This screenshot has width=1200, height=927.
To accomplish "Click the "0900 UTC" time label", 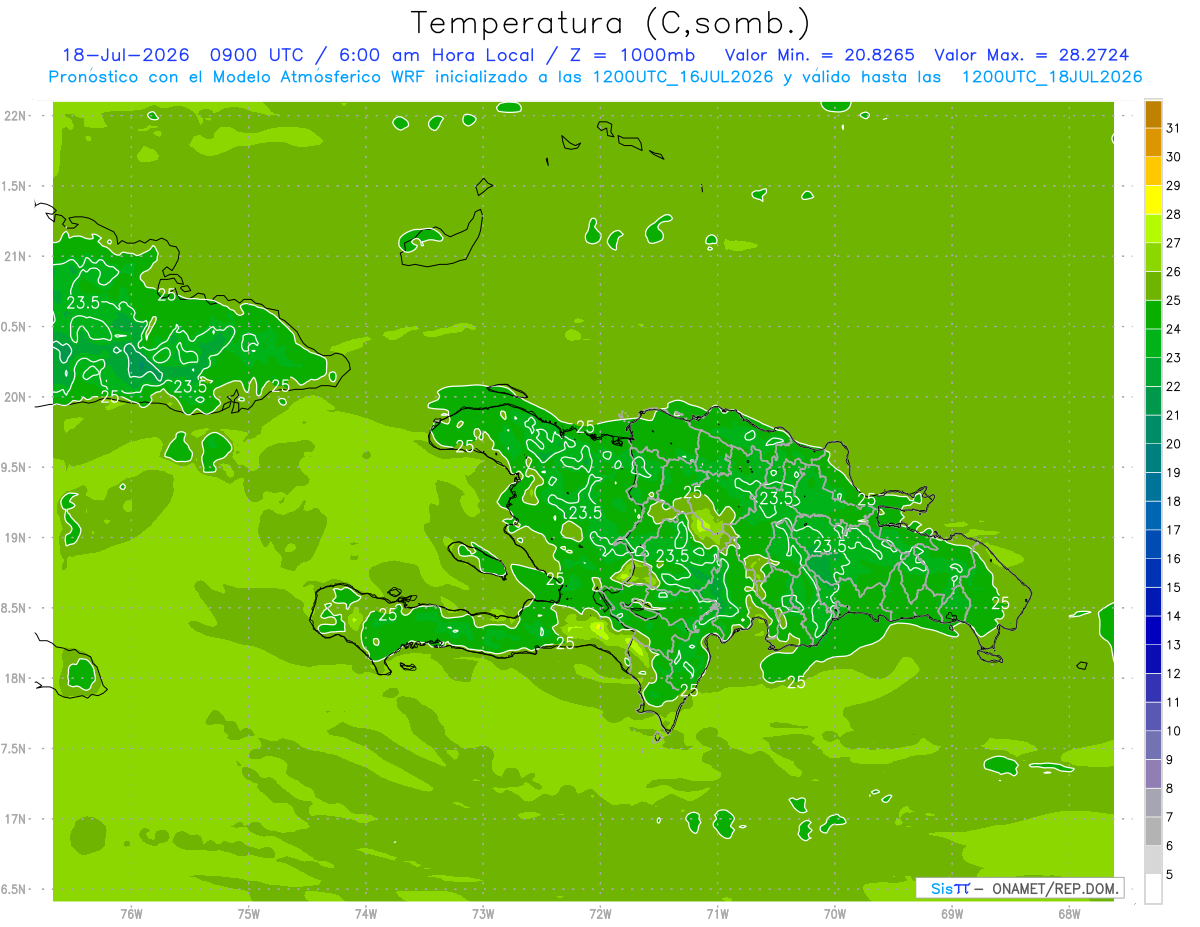I will click(258, 55).
